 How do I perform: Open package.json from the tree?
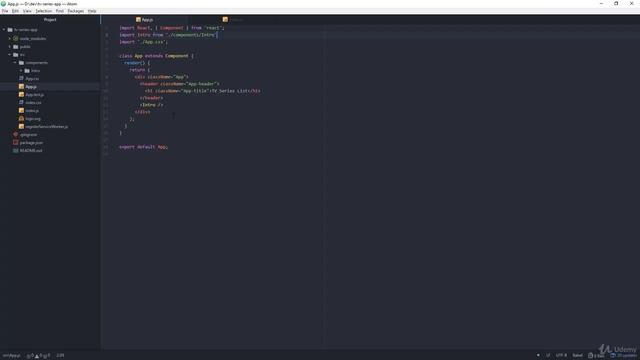[31, 142]
